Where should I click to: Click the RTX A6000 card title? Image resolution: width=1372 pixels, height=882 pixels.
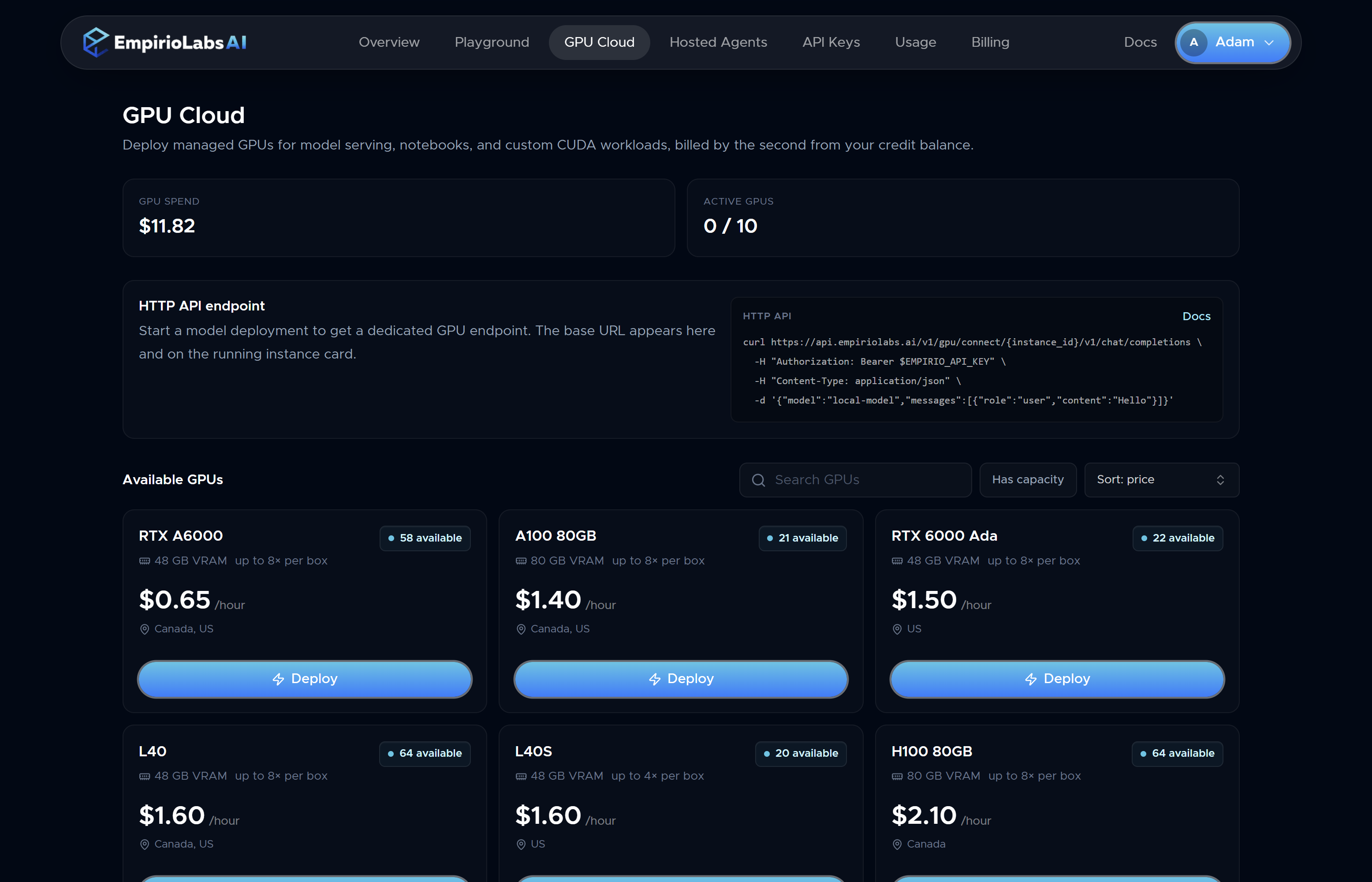[x=181, y=536]
